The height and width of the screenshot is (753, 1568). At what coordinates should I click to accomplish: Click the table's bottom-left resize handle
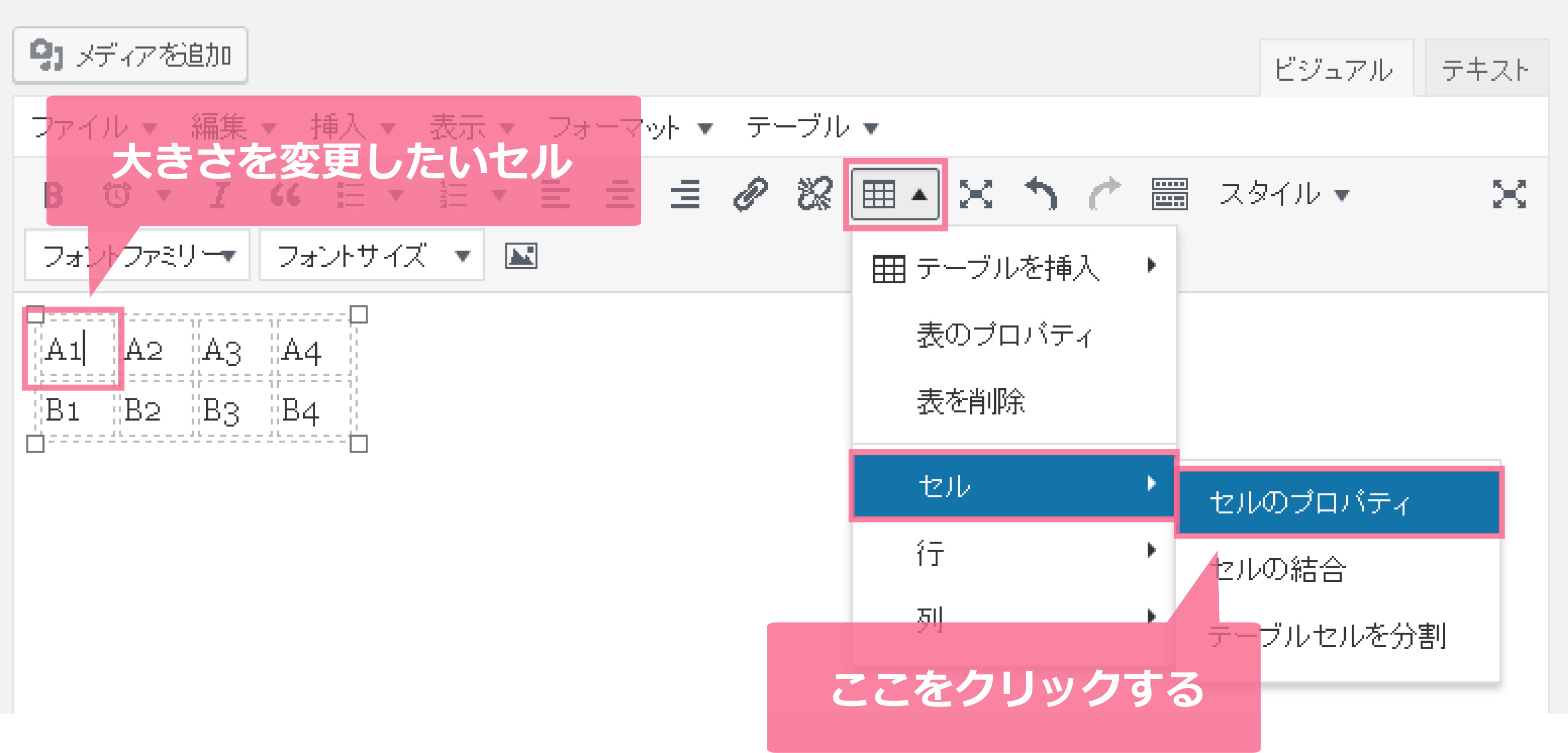[x=35, y=444]
